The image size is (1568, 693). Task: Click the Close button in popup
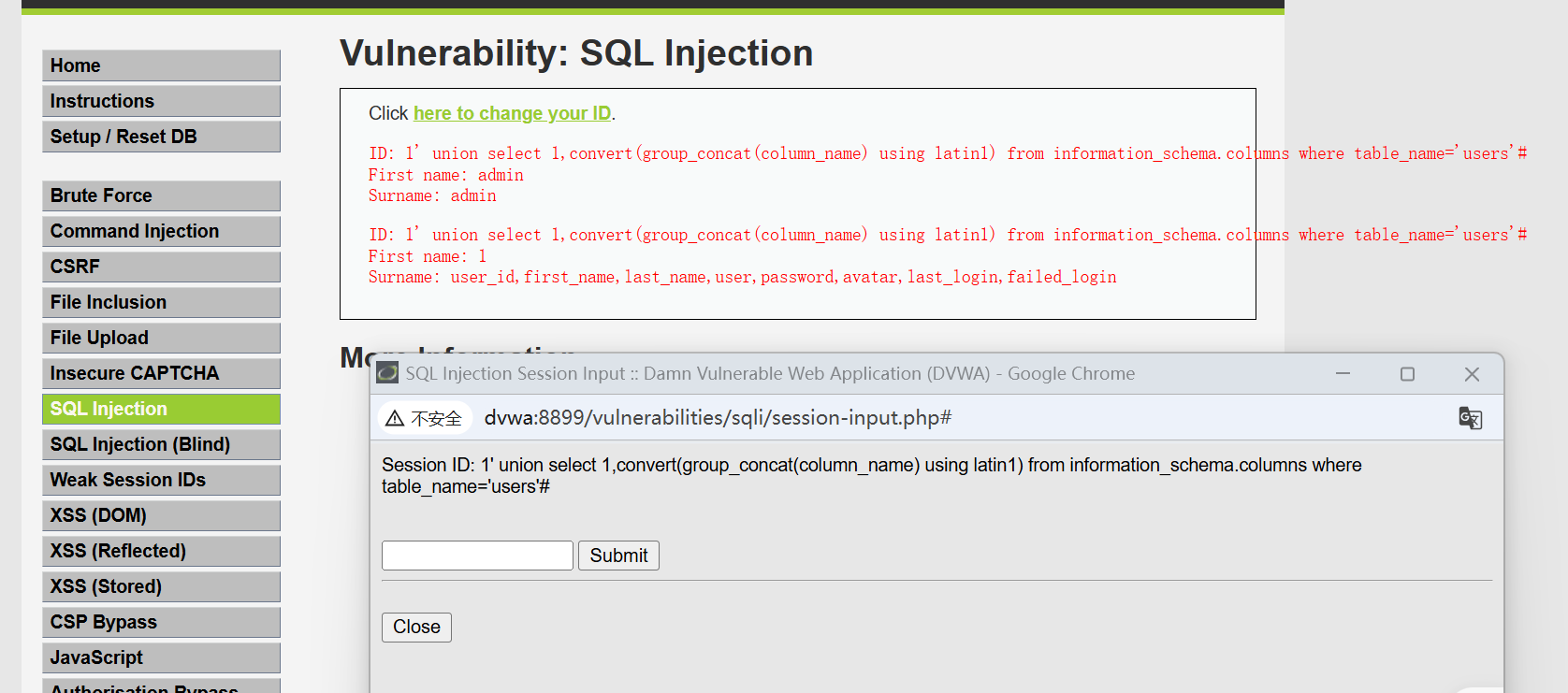416,628
